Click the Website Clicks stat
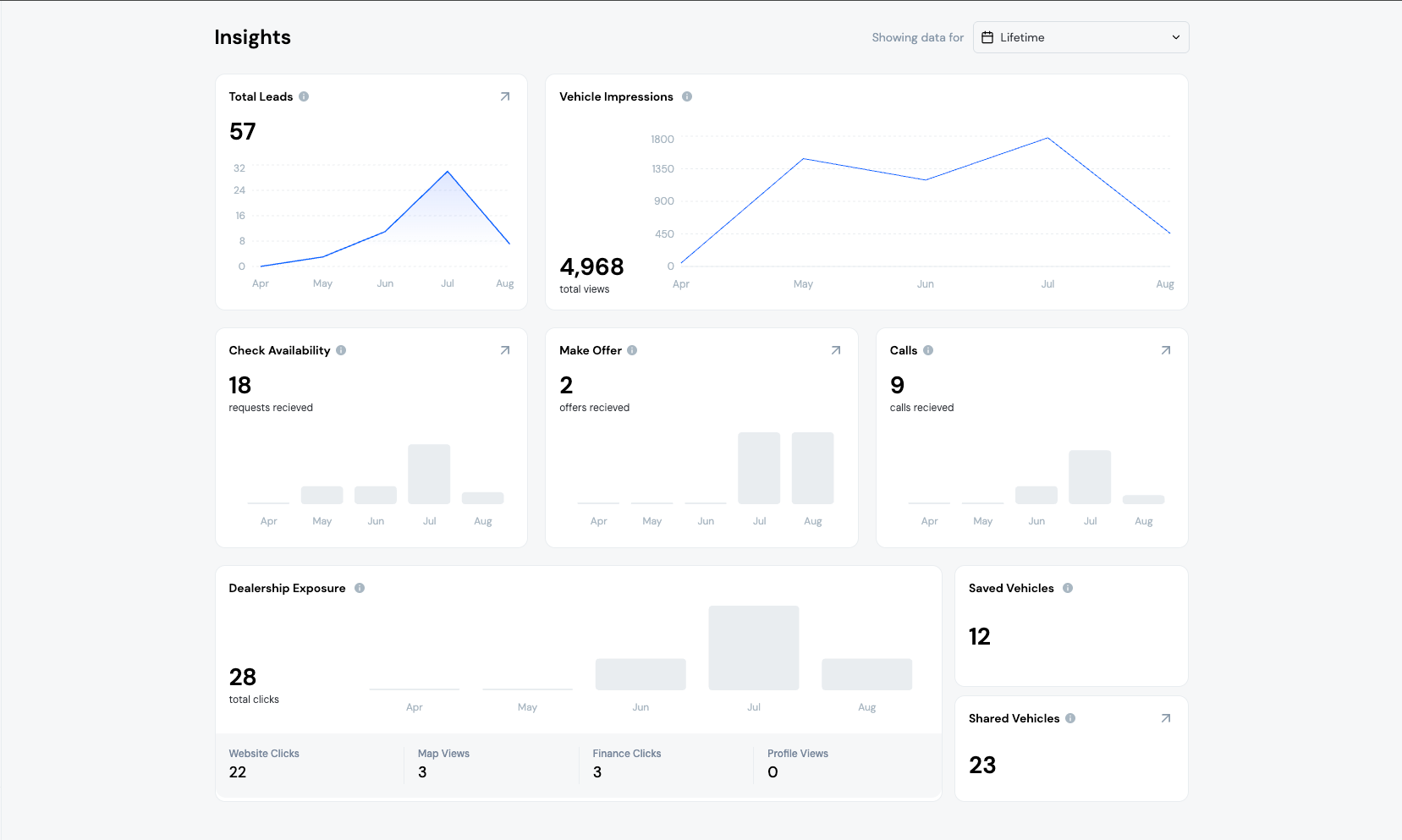1402x840 pixels. click(264, 763)
